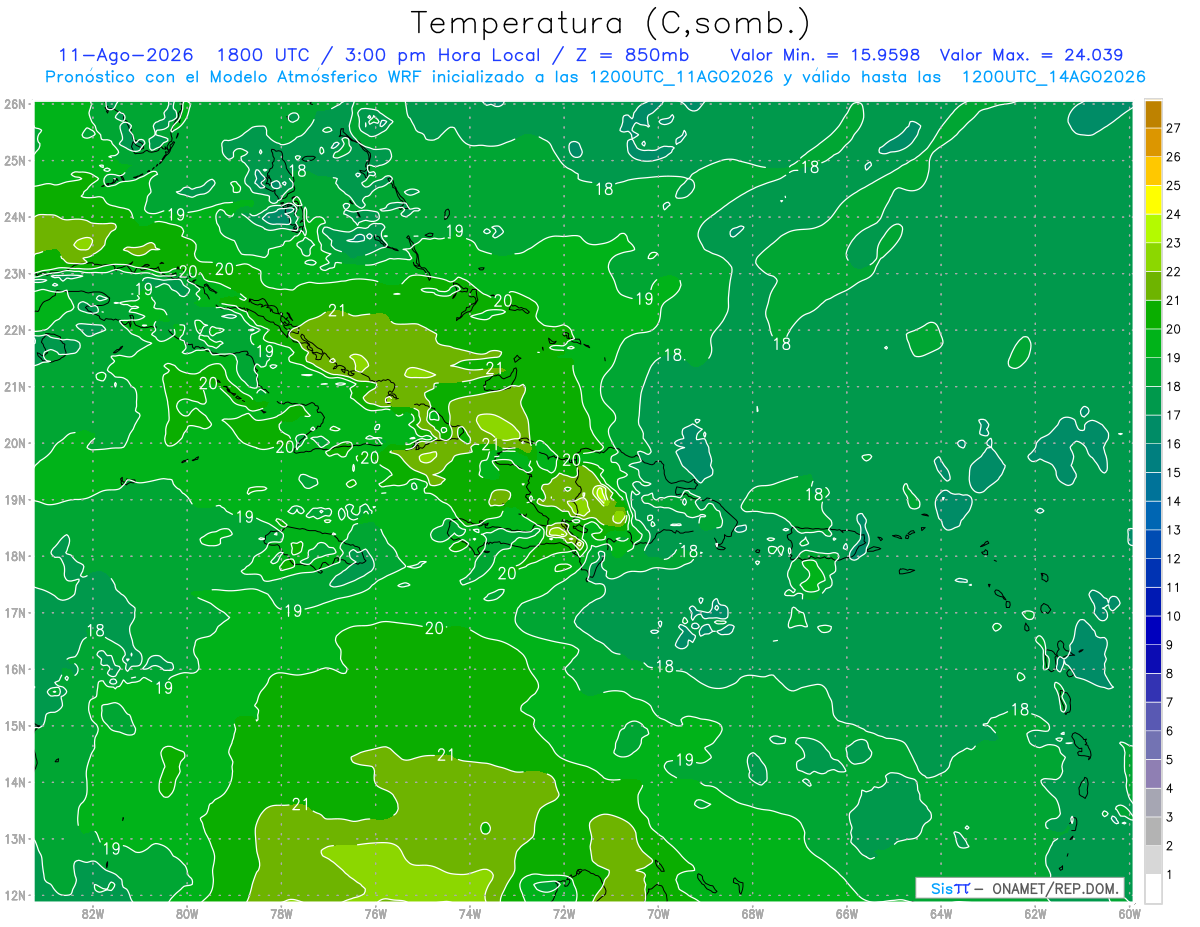This screenshot has width=1200, height=927.
Task: Click the "14N" latitude label
Action: coord(16,782)
